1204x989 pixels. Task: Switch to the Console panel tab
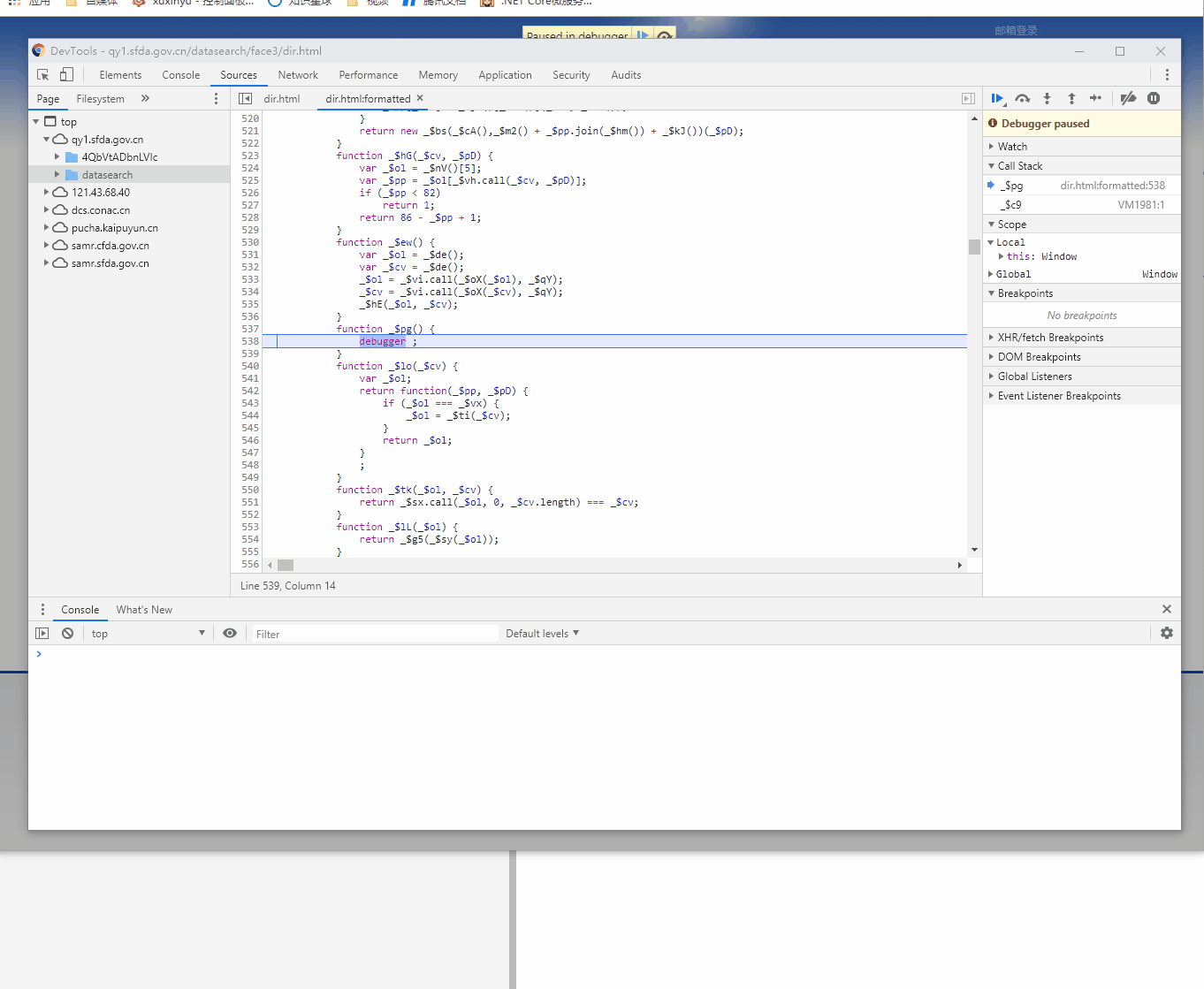pyautogui.click(x=181, y=75)
